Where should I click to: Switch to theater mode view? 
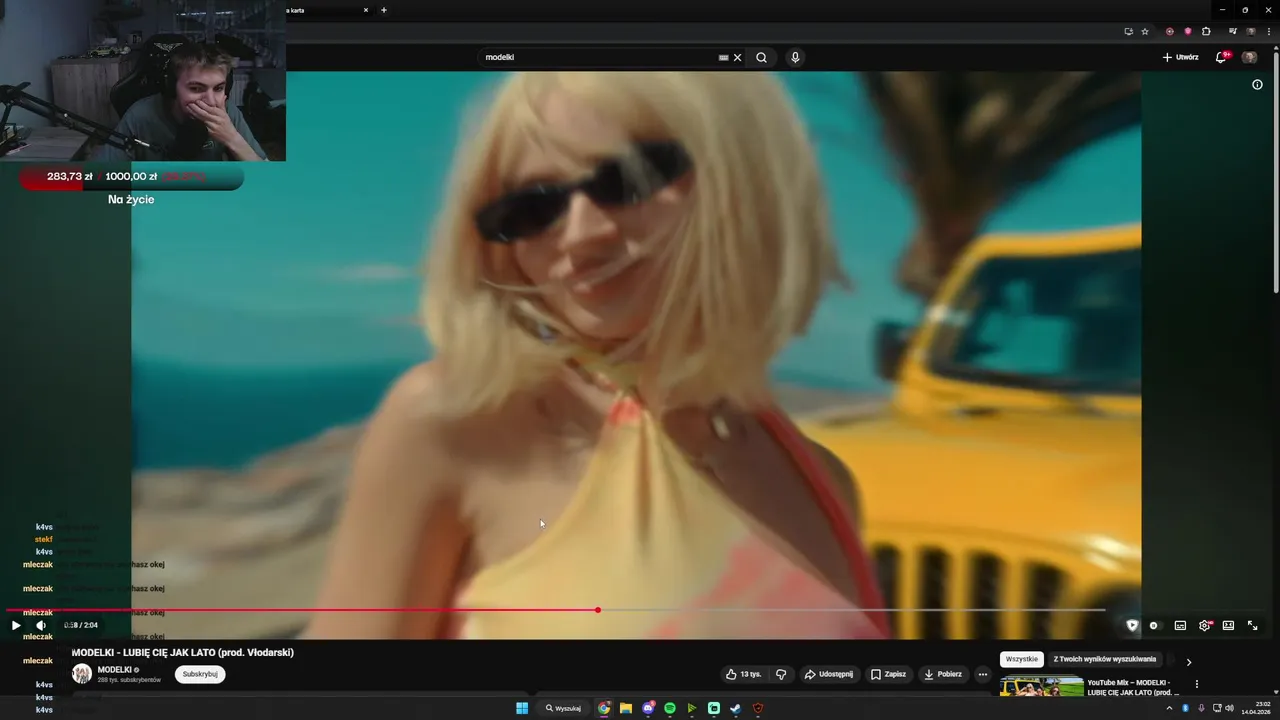click(x=1228, y=625)
